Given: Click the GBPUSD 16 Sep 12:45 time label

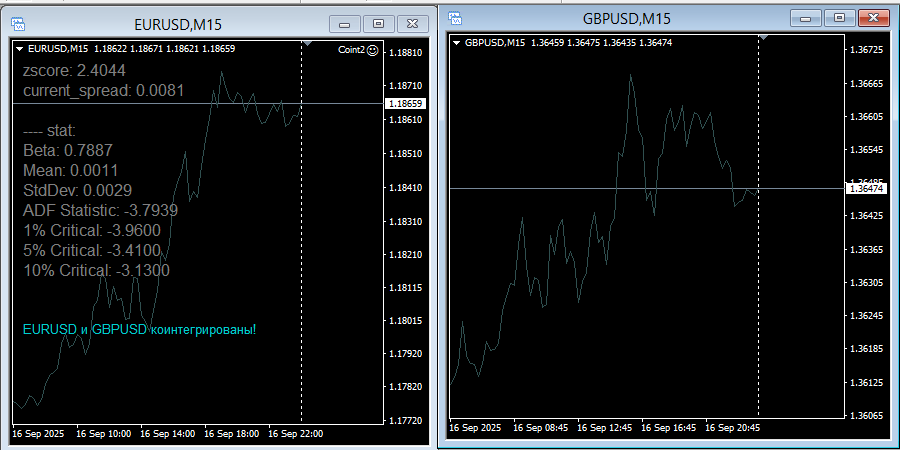Looking at the screenshot, I should [x=604, y=428].
